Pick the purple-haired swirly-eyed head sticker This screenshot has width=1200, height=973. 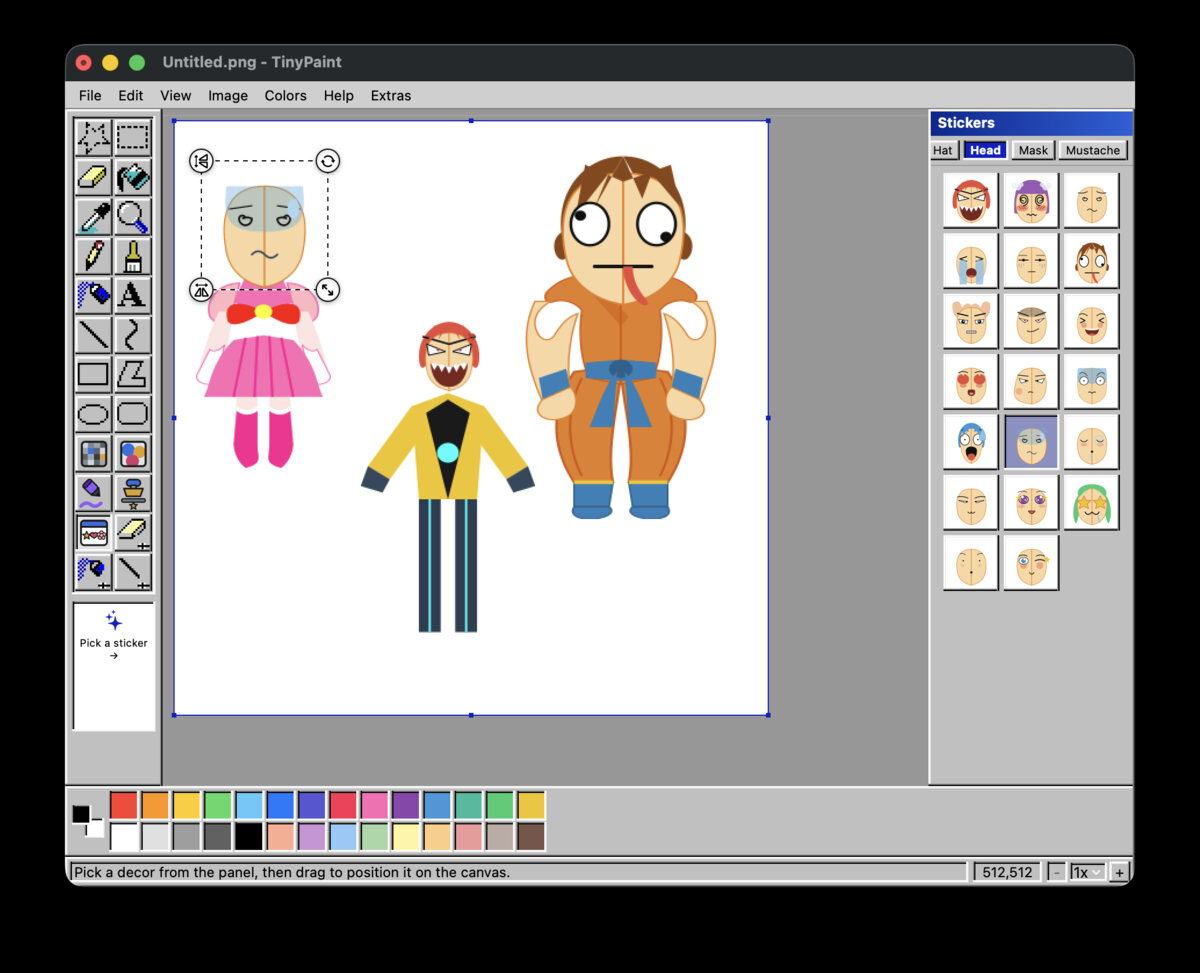point(1031,201)
